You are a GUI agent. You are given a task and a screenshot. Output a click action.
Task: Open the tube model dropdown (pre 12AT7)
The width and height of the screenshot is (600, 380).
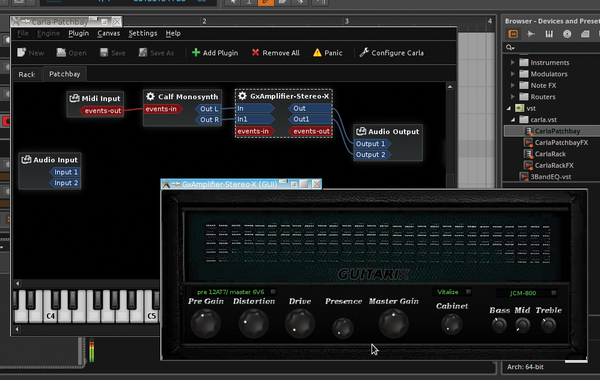(234, 292)
